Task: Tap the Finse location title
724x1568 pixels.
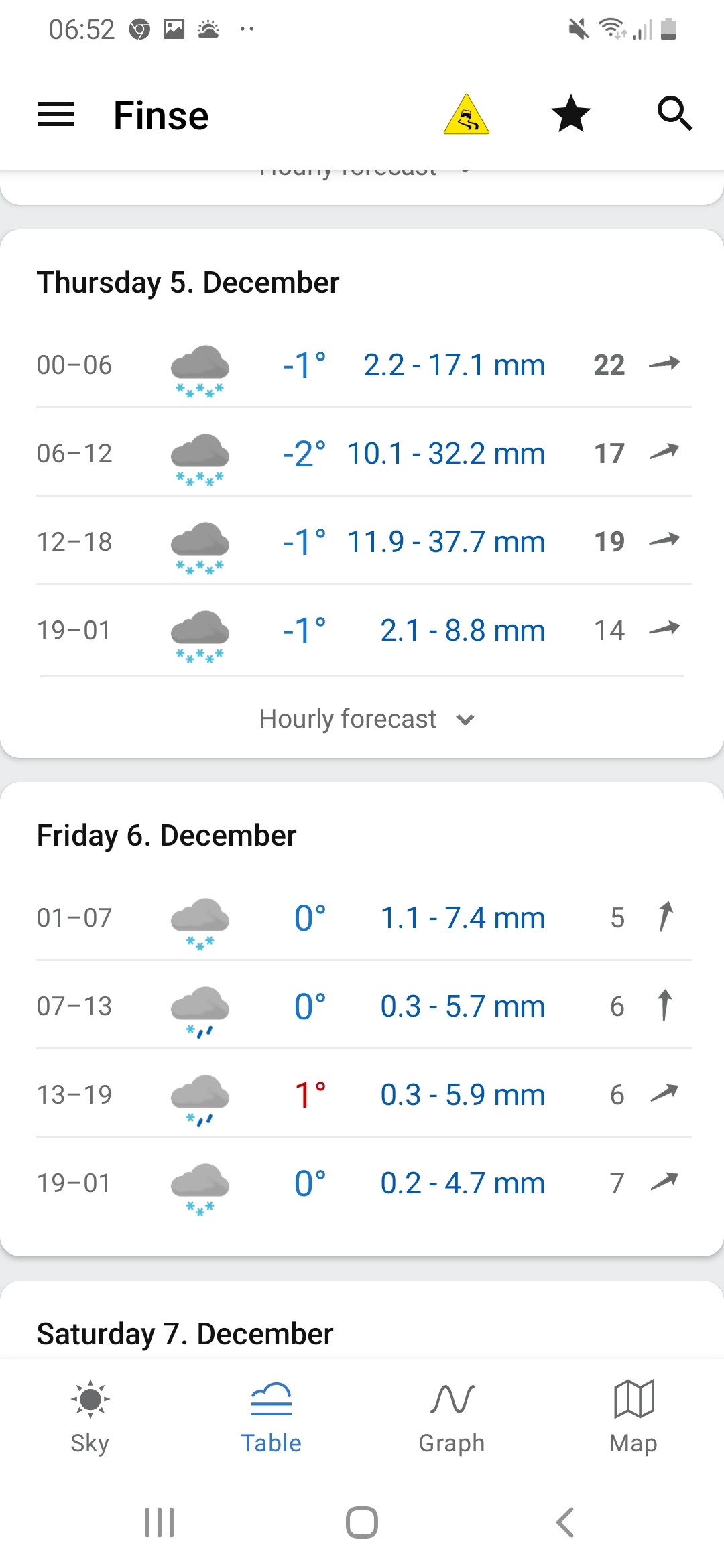Action: point(161,115)
